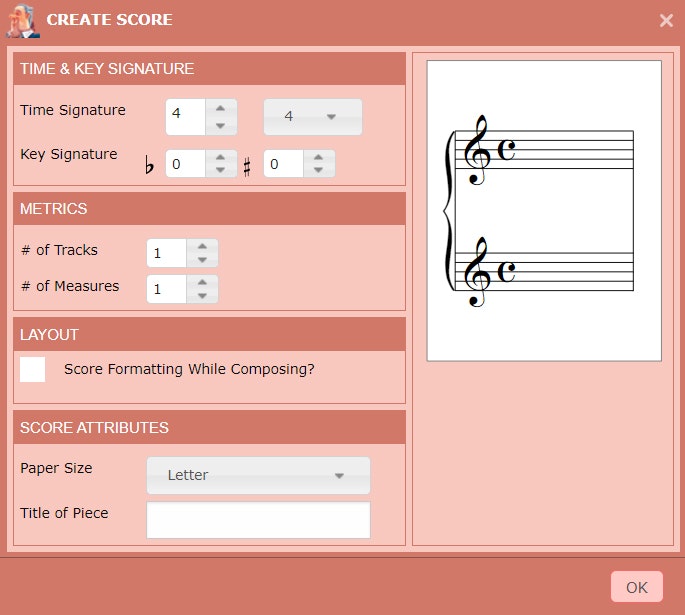This screenshot has width=685, height=615.
Task: Click the sharps count input field
Action: 284,164
